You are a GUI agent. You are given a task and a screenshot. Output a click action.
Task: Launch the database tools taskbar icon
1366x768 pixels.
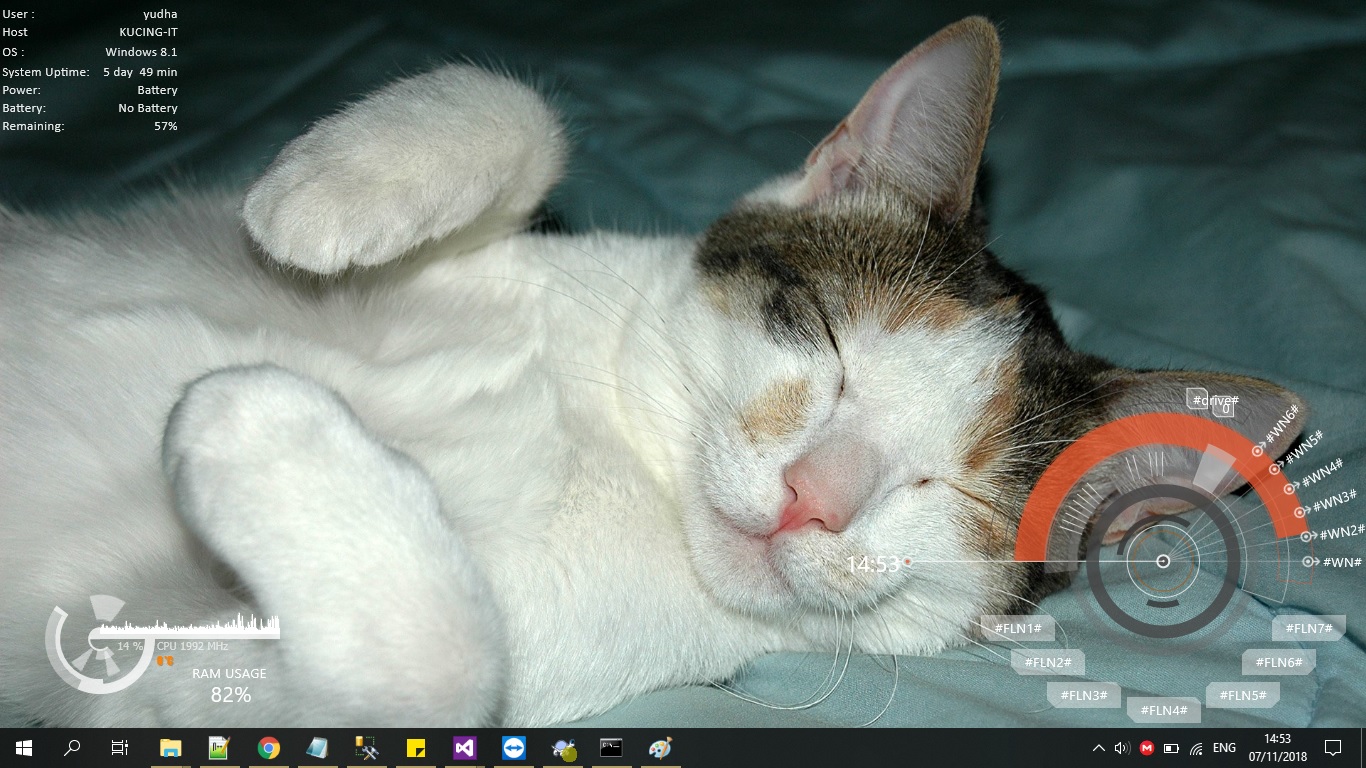(x=366, y=747)
